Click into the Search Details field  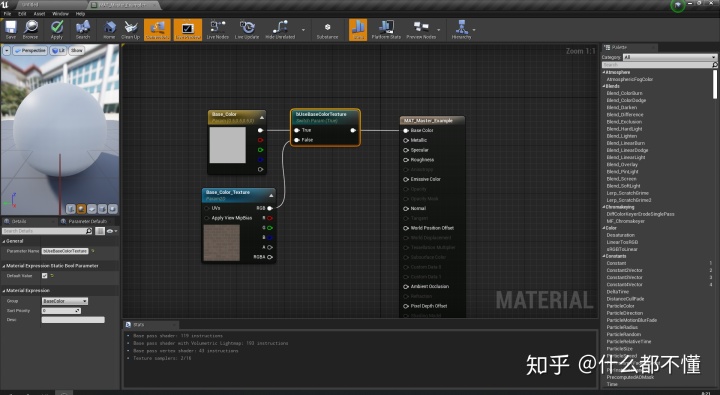point(44,231)
